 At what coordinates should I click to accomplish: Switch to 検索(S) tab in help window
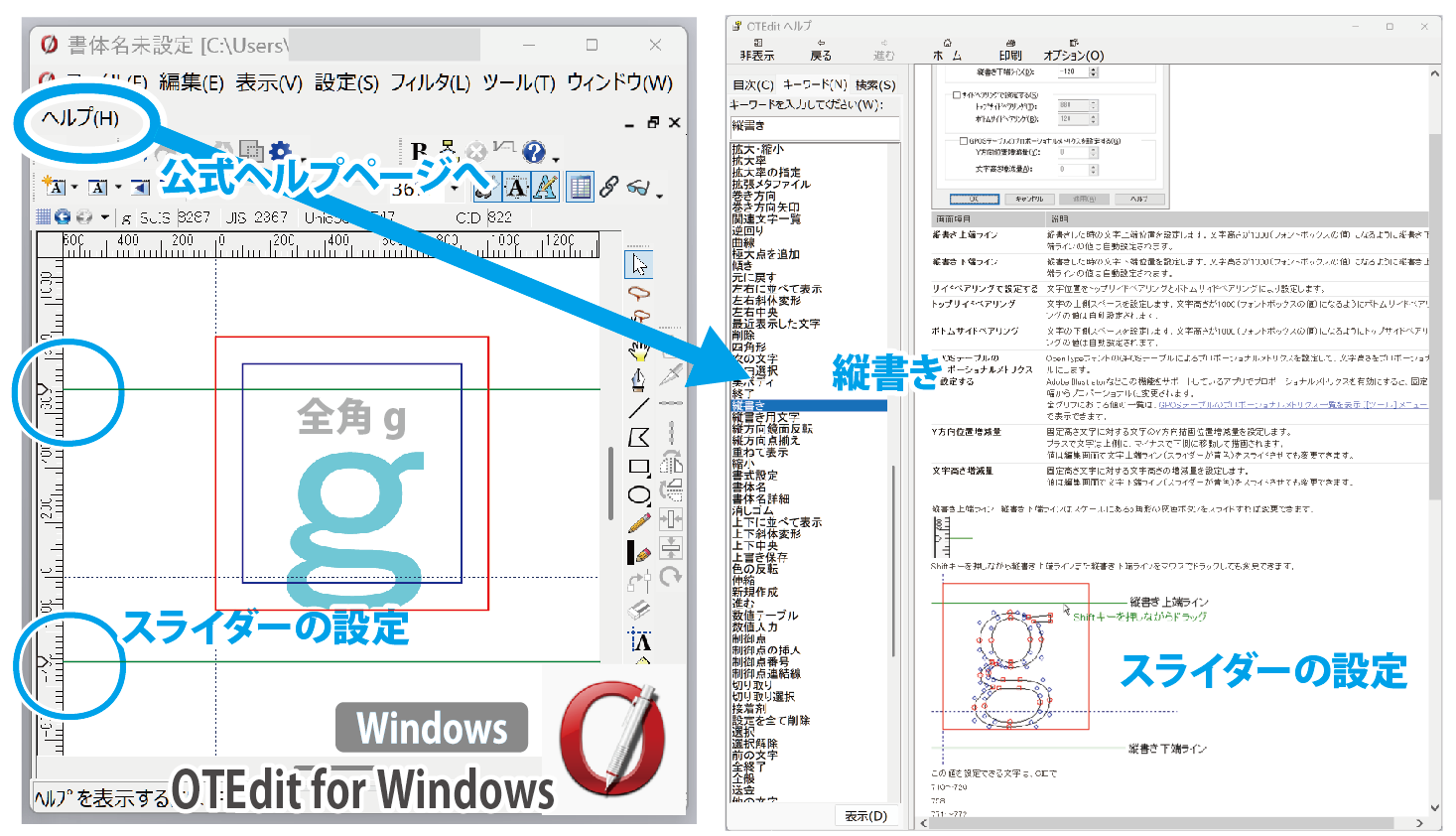875,85
